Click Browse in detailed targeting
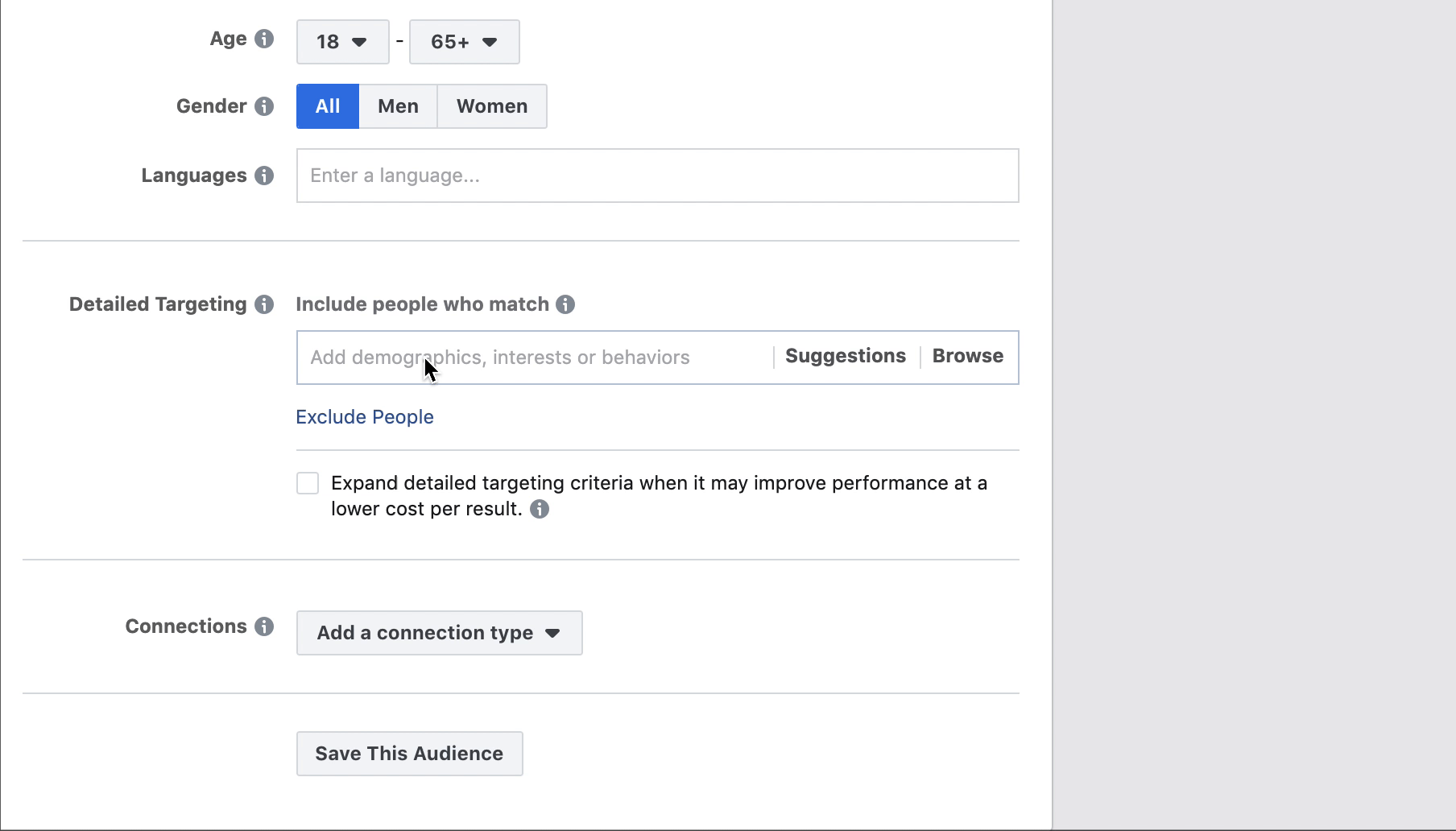The height and width of the screenshot is (831, 1456). (x=967, y=356)
